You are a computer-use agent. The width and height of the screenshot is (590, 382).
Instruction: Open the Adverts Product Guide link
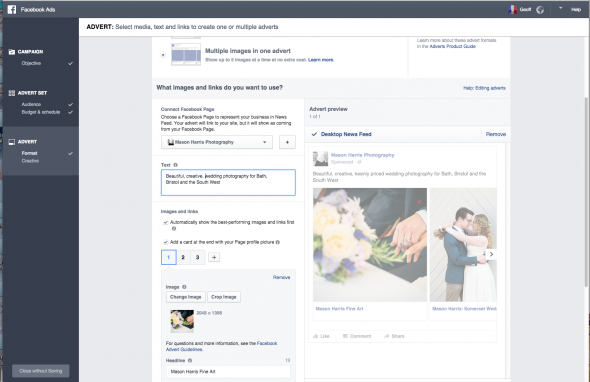tap(453, 46)
